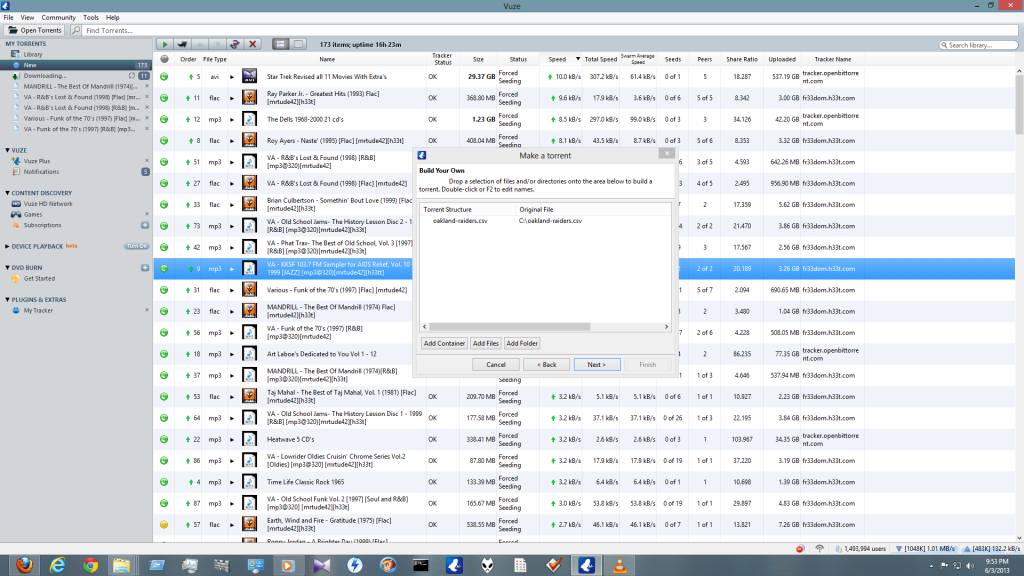This screenshot has width=1024, height=576.
Task: Collapse the DVD BURN section
Action: tap(7, 268)
